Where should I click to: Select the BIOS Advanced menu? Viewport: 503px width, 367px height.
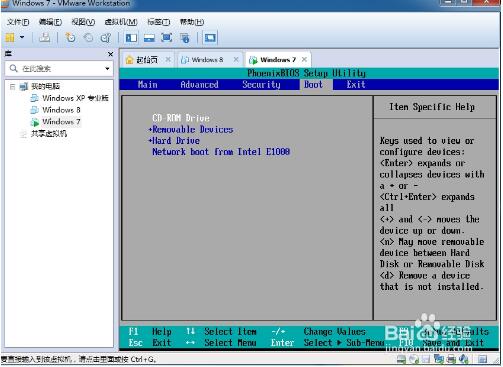click(x=199, y=85)
